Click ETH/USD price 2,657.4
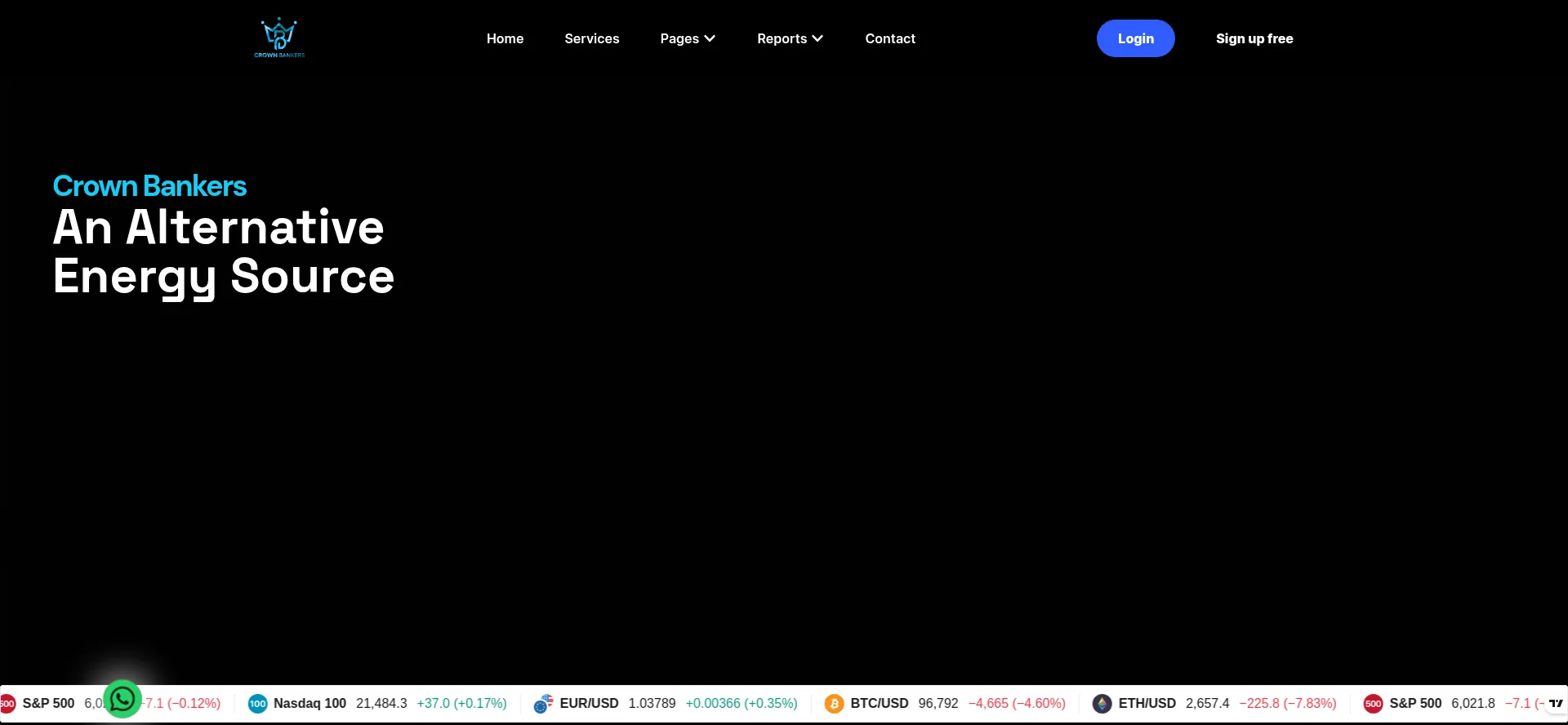 click(x=1207, y=704)
